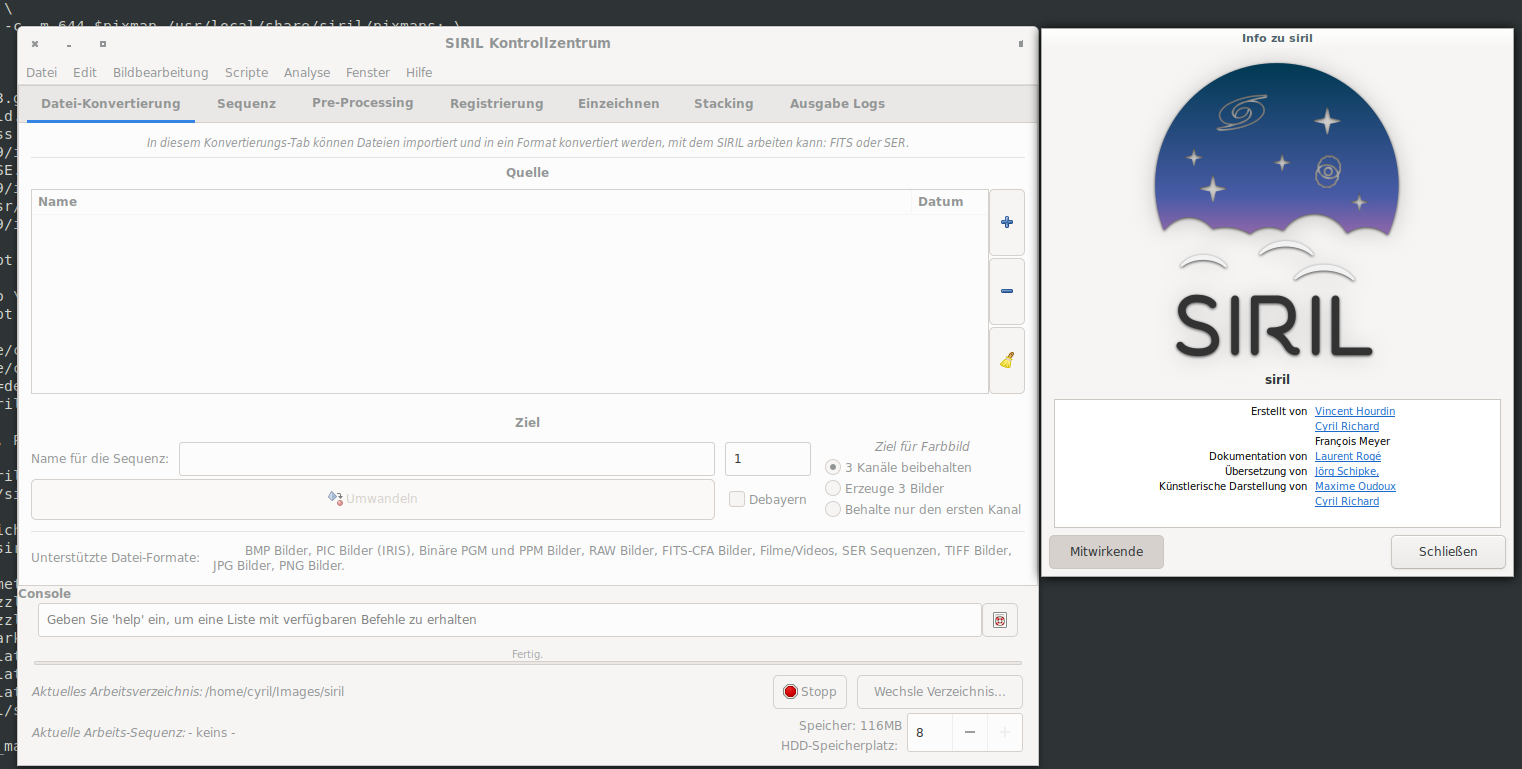Remove selected file using minus icon
The image size is (1522, 769).
(x=1006, y=291)
